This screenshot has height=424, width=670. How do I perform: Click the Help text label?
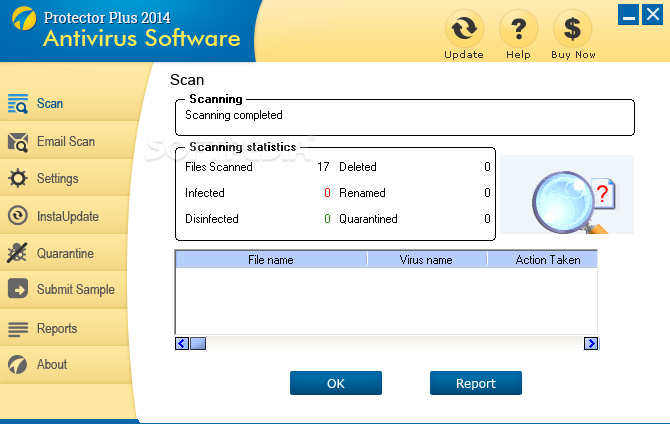[x=518, y=55]
